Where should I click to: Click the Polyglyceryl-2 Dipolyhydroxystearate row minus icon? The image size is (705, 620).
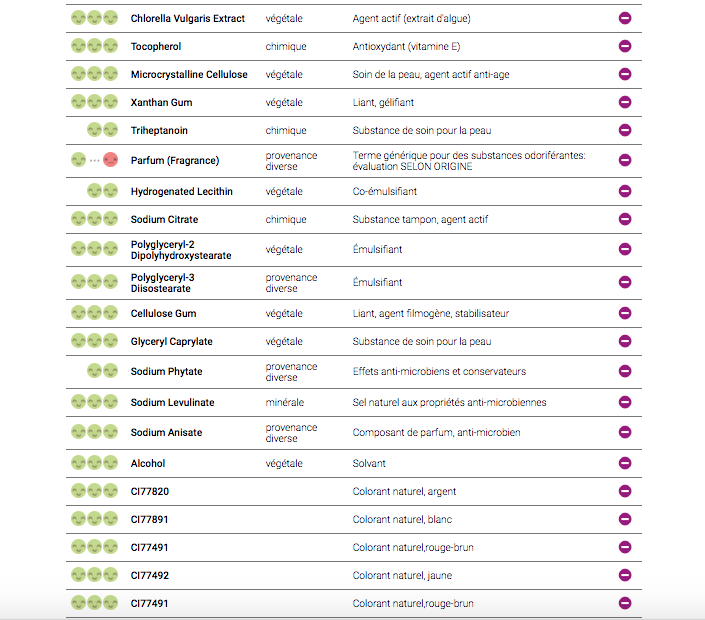pos(625,249)
